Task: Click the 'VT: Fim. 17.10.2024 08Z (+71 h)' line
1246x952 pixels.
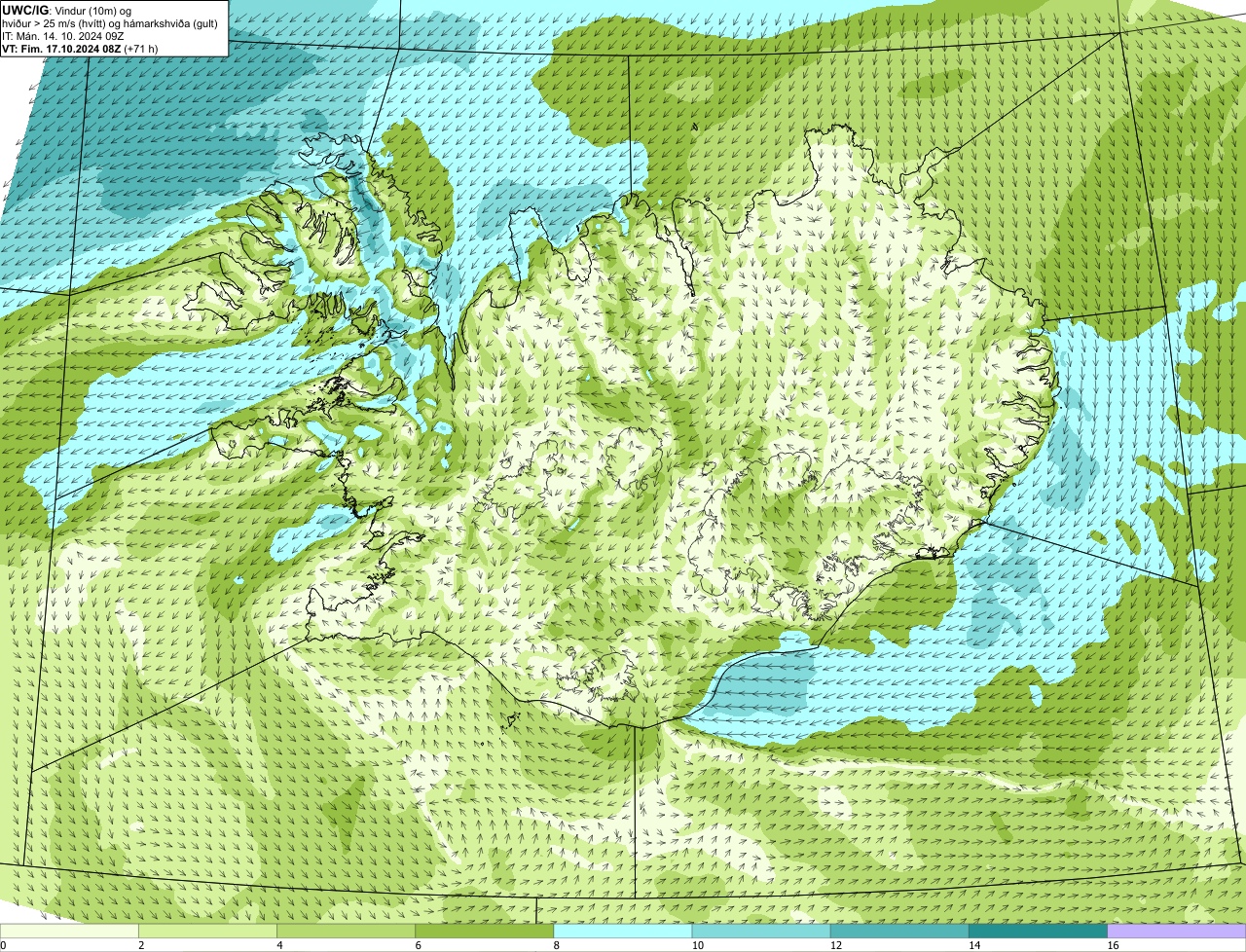Action: pyautogui.click(x=81, y=49)
